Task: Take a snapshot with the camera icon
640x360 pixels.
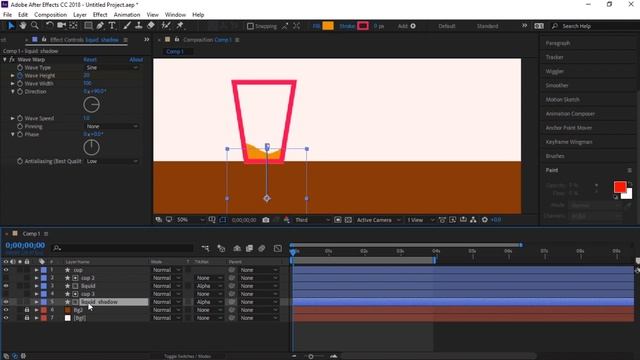Action: [x=266, y=220]
